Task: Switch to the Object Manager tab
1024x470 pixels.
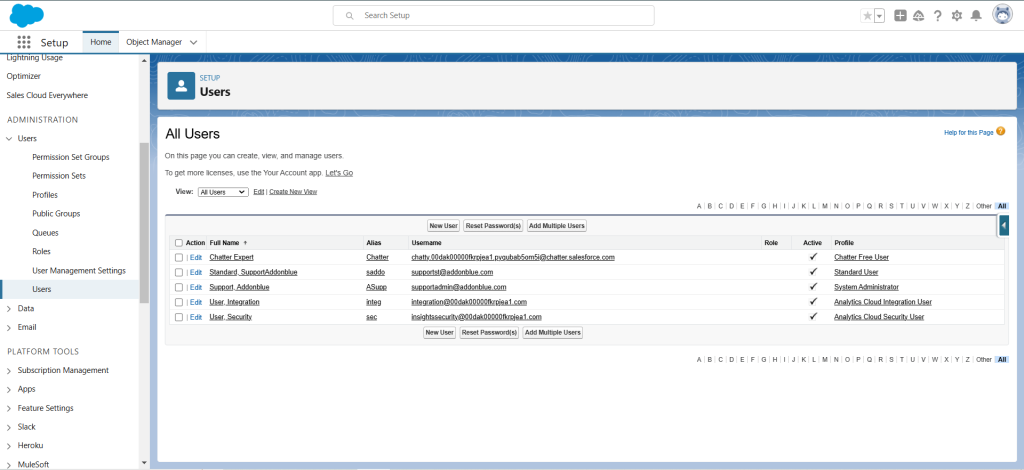Action: pyautogui.click(x=154, y=42)
